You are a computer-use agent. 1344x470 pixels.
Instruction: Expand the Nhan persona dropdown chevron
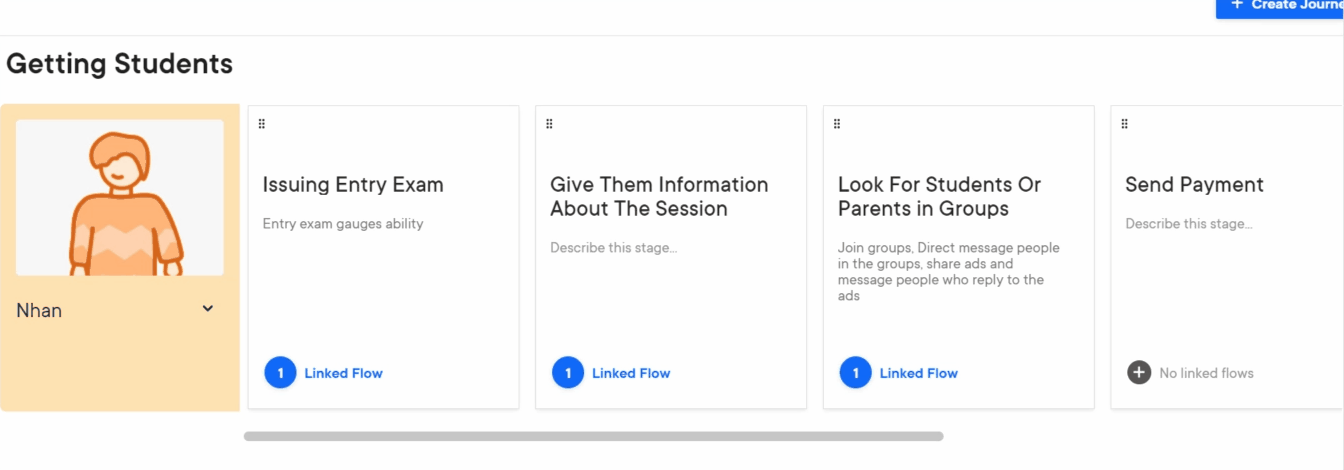tap(208, 309)
